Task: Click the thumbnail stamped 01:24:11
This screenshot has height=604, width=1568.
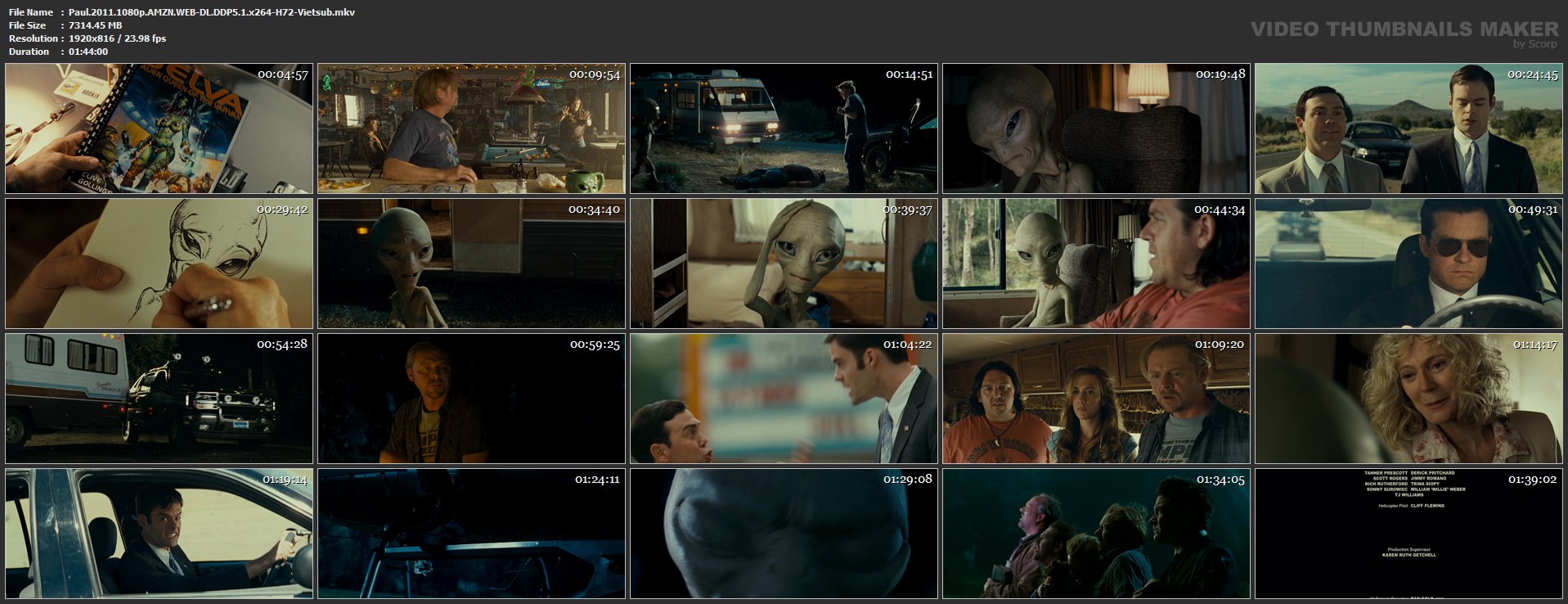Action: [x=471, y=534]
